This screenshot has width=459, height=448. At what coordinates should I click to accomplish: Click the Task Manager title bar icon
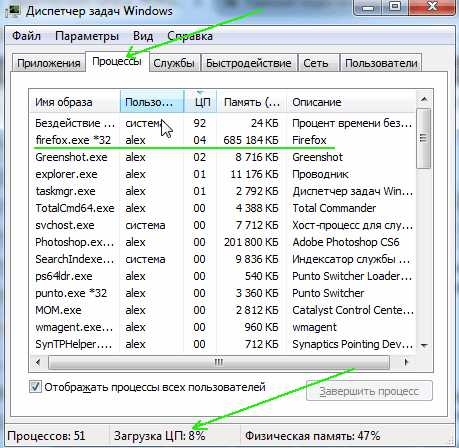point(13,11)
